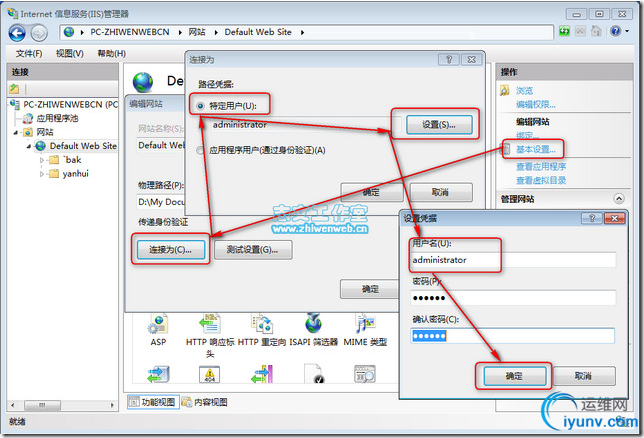Click the green refresh icon in address bar
Screen dimensions: 644x438
pos(564,31)
